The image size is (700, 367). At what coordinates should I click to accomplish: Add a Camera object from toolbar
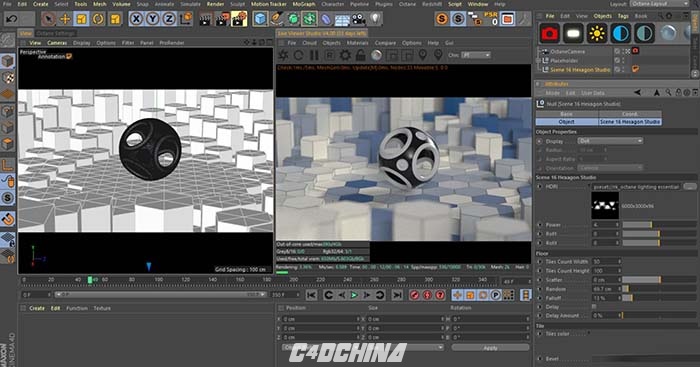358,19
